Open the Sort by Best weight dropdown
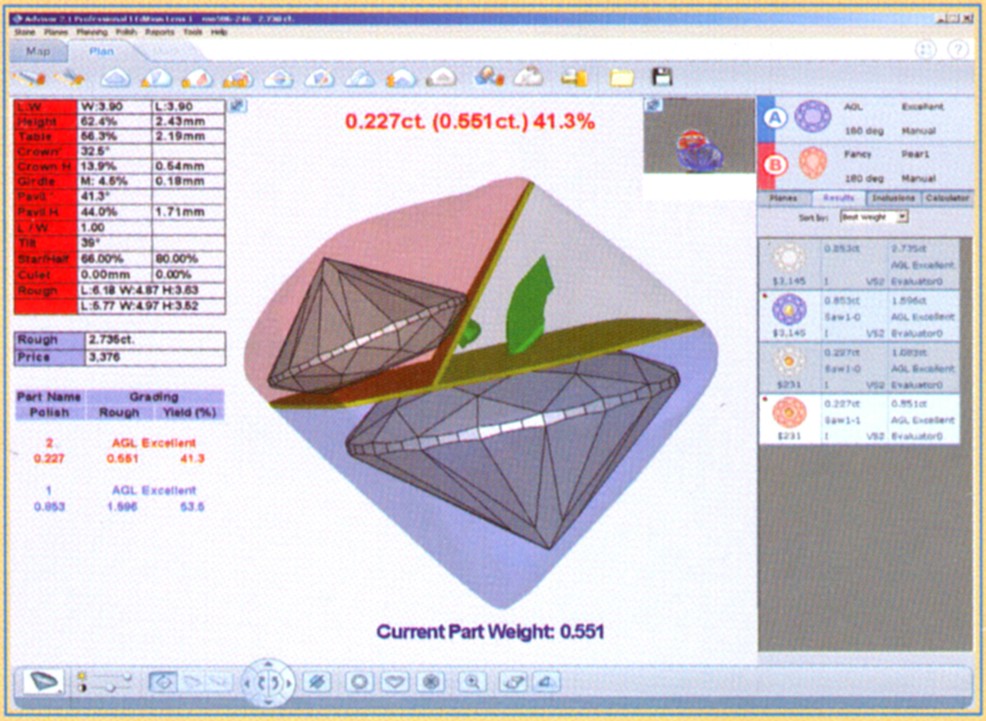The image size is (986, 721). click(x=874, y=216)
